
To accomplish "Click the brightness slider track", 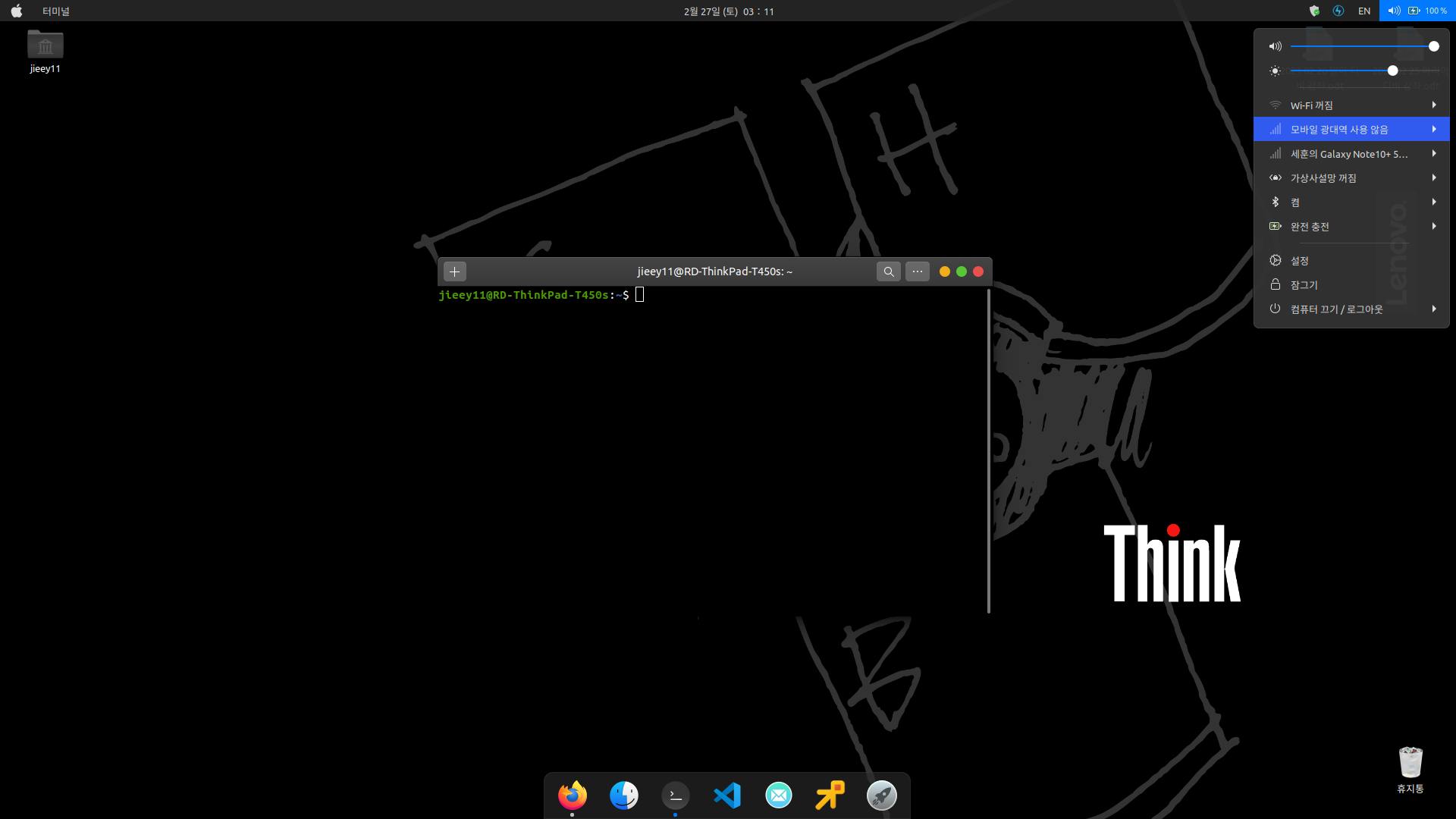I will click(x=1342, y=71).
